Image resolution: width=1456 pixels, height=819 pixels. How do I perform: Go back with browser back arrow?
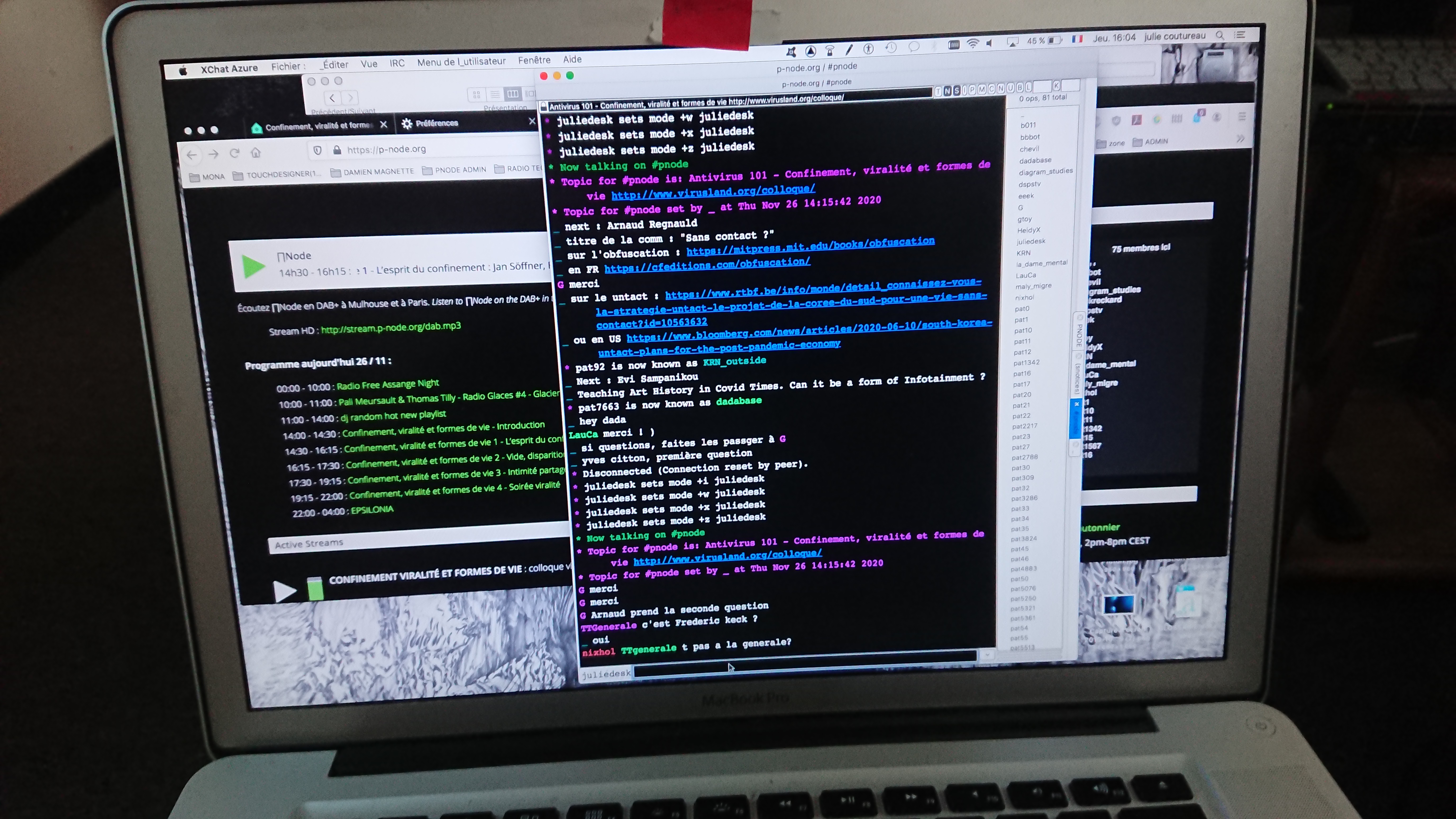[x=192, y=155]
